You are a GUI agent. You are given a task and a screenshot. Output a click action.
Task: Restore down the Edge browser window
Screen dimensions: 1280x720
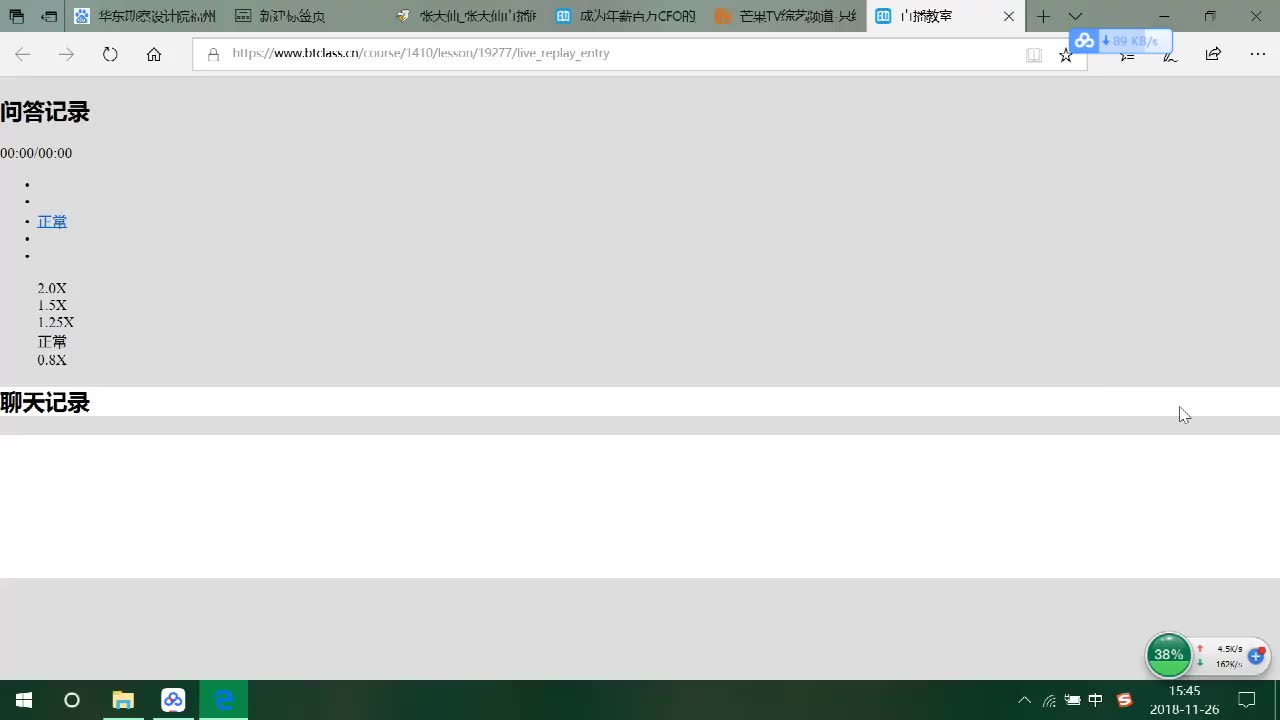tap(1210, 16)
